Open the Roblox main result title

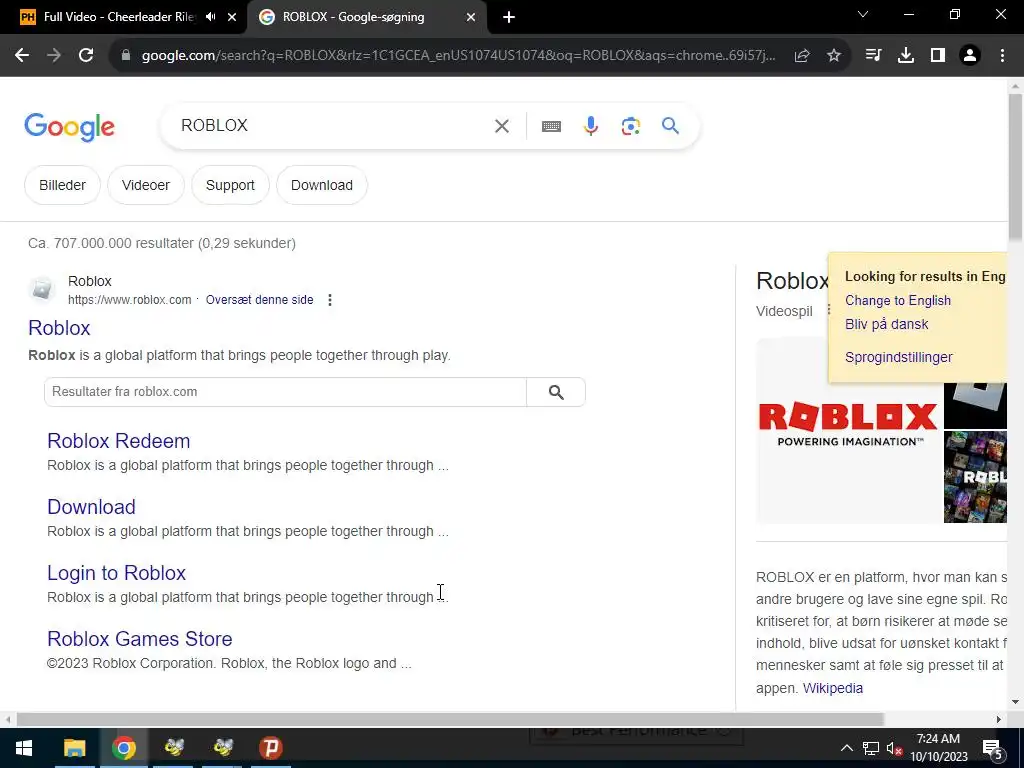point(59,328)
